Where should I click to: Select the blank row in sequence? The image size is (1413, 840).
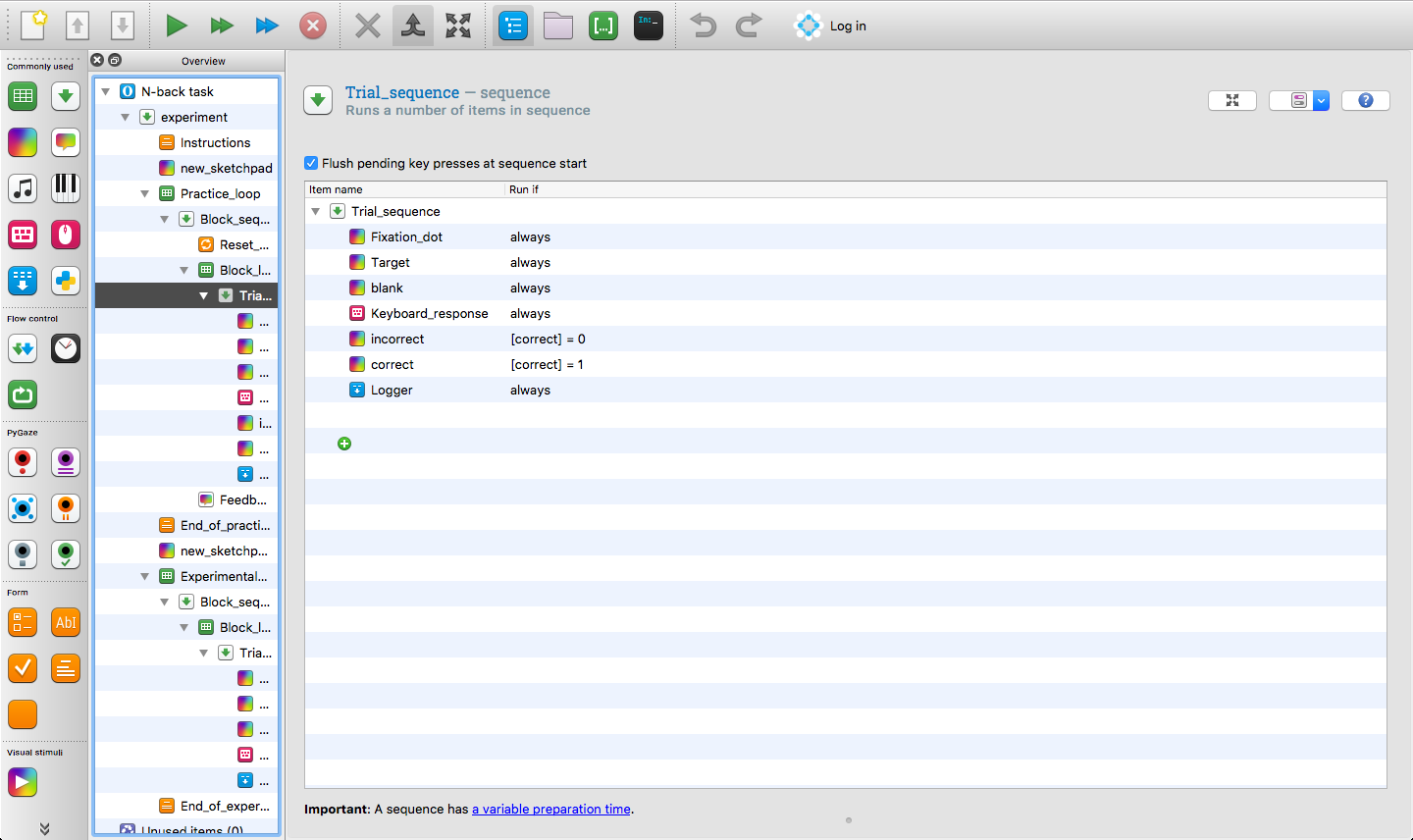[845, 288]
